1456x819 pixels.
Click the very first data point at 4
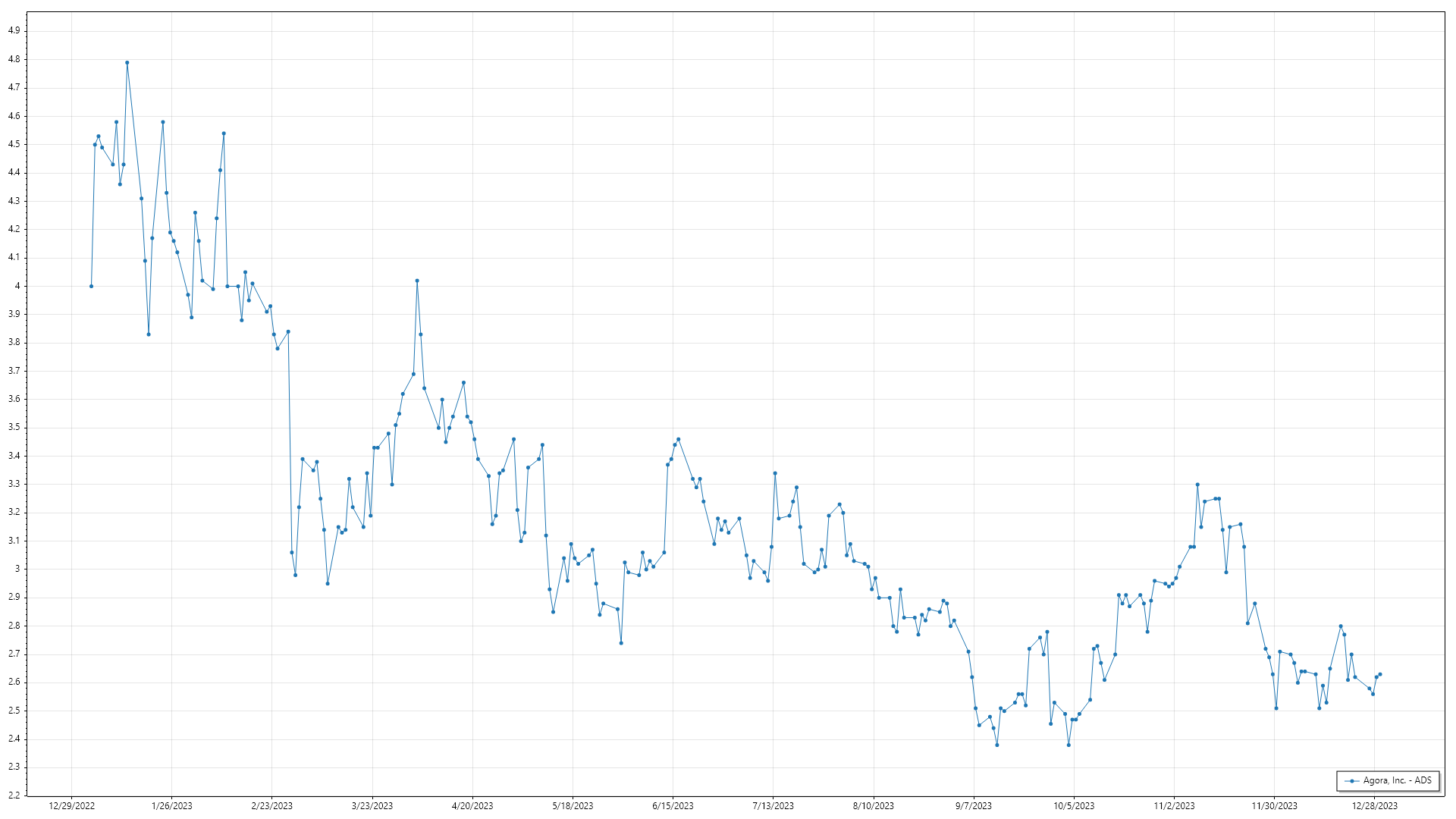pos(91,286)
